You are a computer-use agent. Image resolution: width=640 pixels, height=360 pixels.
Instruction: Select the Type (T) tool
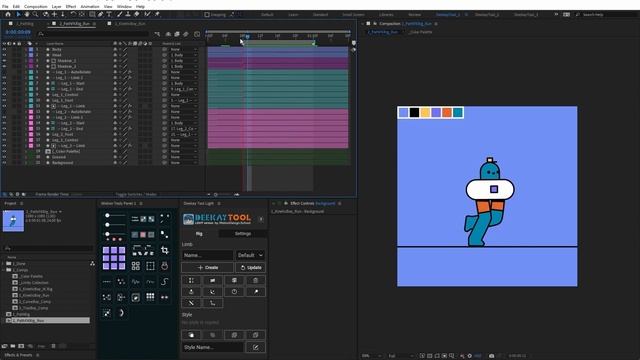coord(109,14)
